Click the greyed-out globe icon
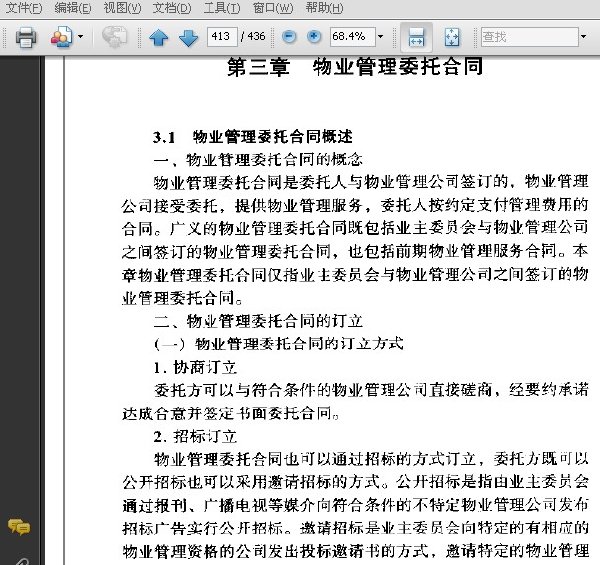This screenshot has height=565, width=600. [x=114, y=37]
